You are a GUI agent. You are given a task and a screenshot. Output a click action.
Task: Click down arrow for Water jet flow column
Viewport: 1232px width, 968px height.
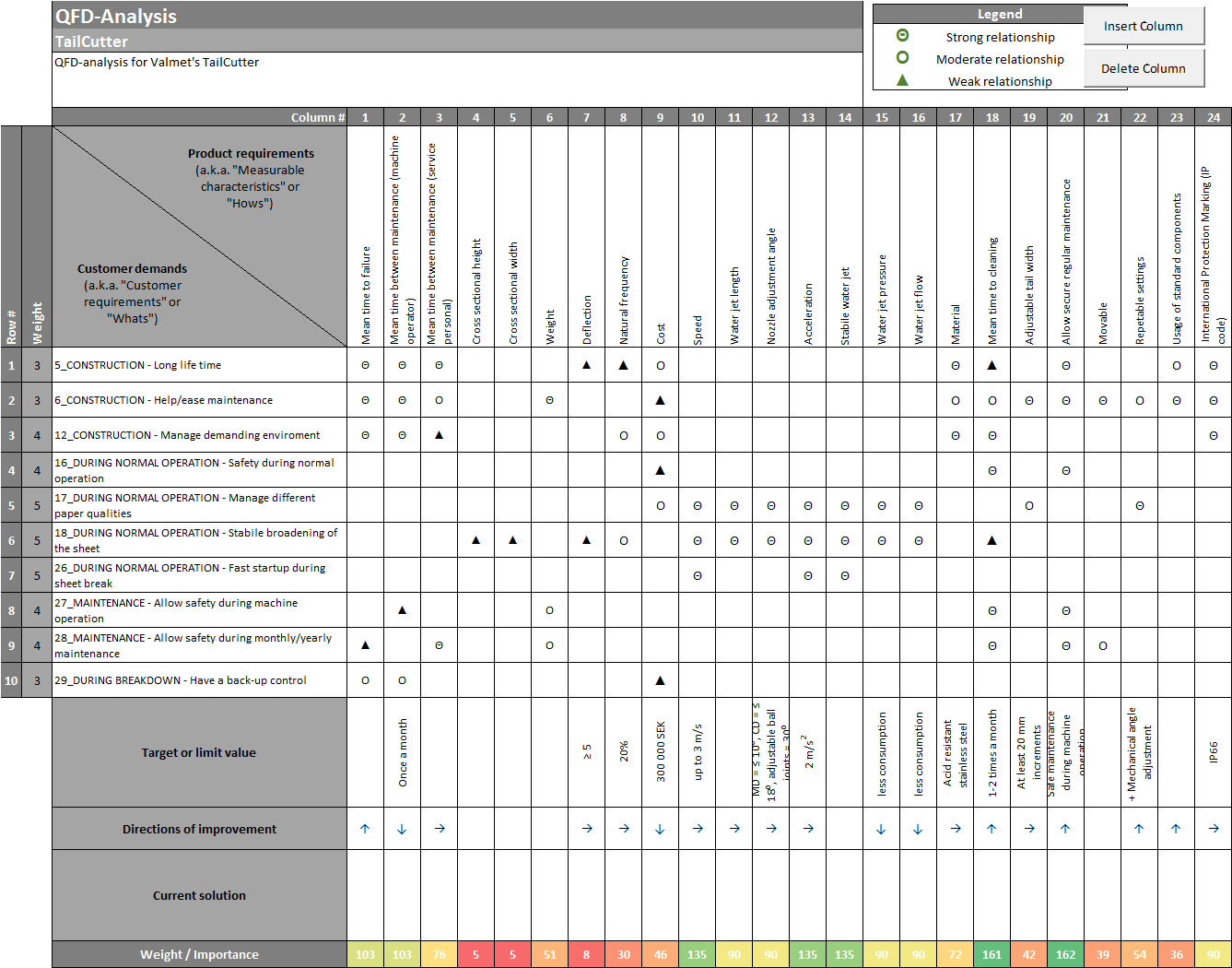click(918, 829)
